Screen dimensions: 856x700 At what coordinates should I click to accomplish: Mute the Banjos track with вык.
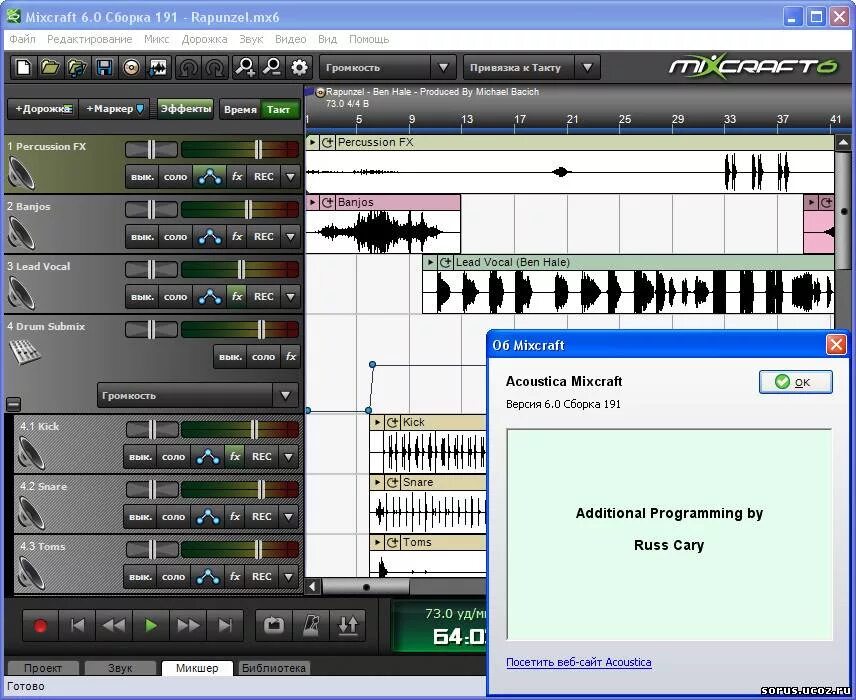pyautogui.click(x=142, y=236)
